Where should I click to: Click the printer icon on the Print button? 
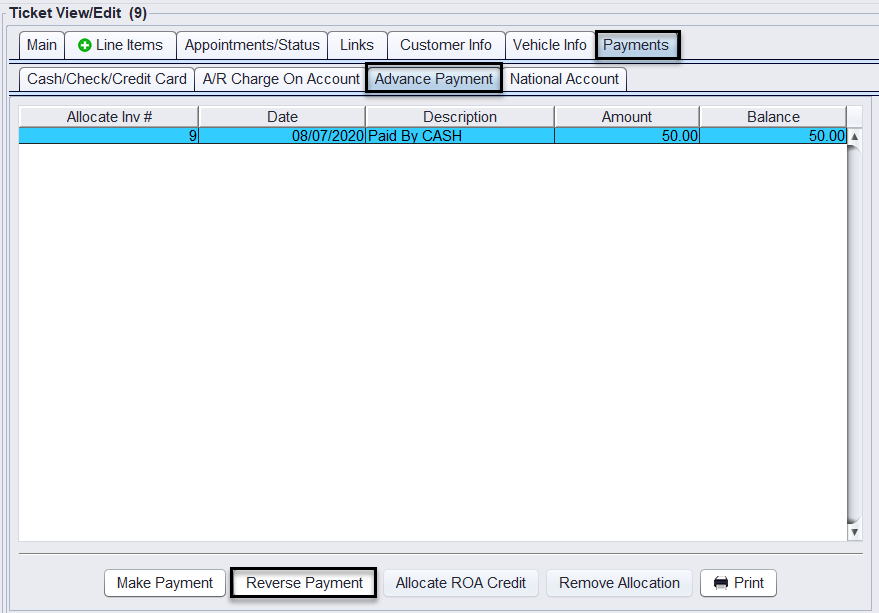tap(720, 583)
